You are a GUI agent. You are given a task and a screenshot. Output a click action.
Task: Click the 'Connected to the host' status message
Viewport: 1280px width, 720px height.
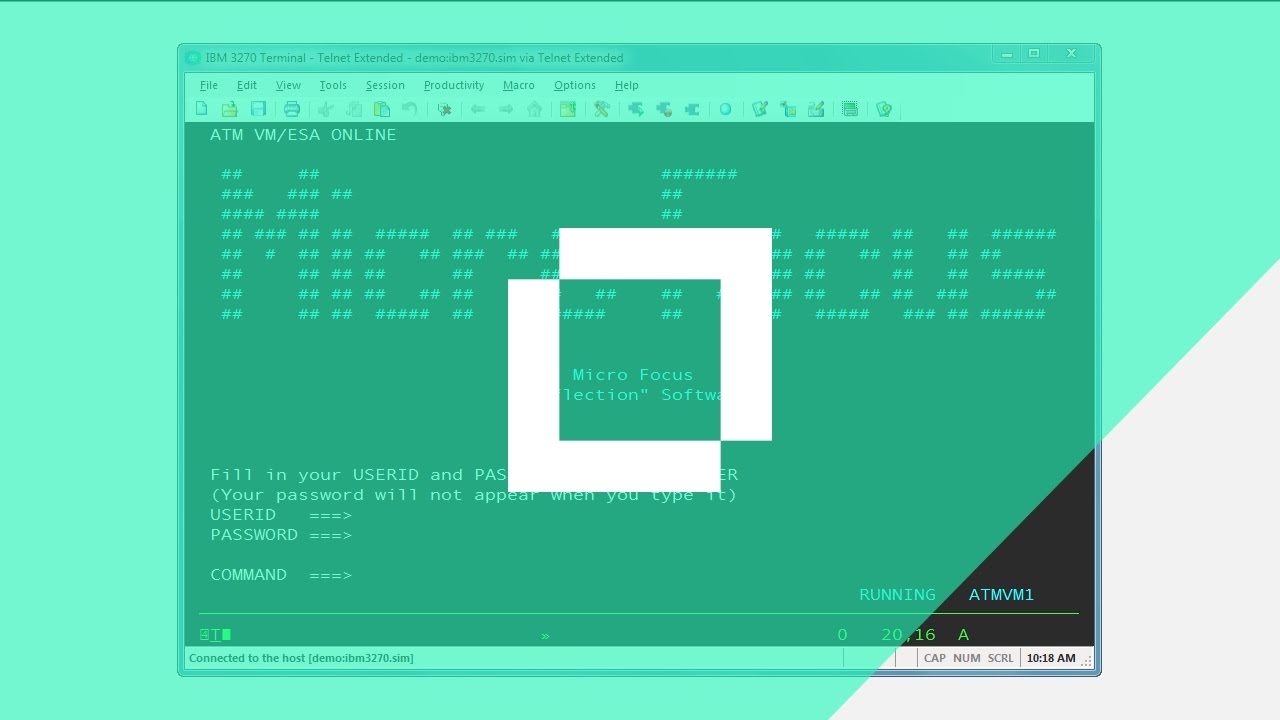tap(301, 658)
